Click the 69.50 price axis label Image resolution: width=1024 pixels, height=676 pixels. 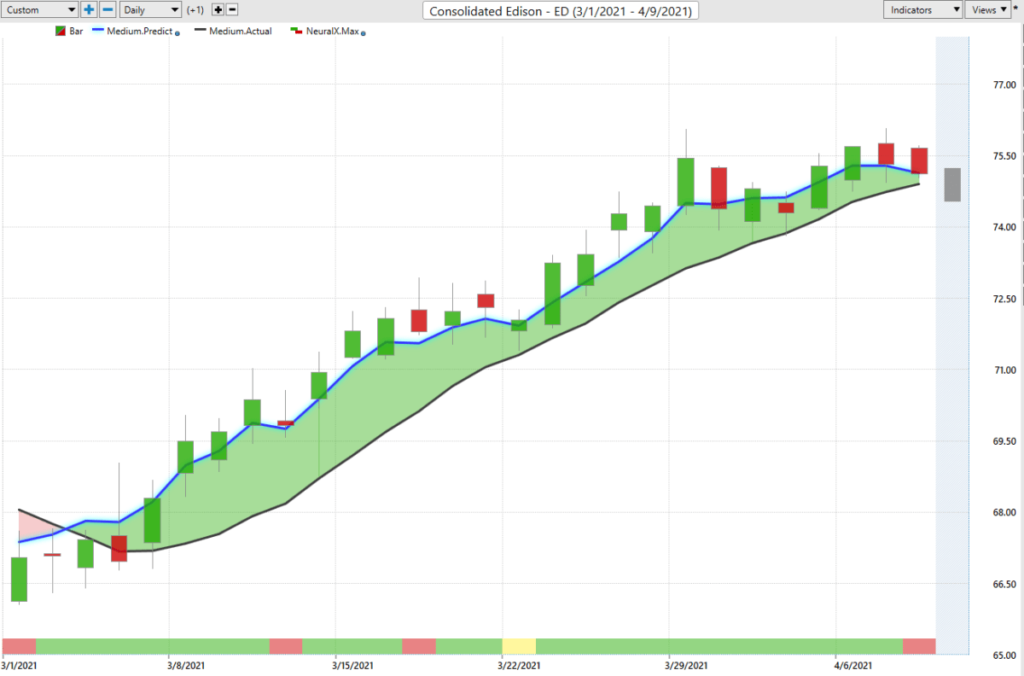(x=1004, y=442)
